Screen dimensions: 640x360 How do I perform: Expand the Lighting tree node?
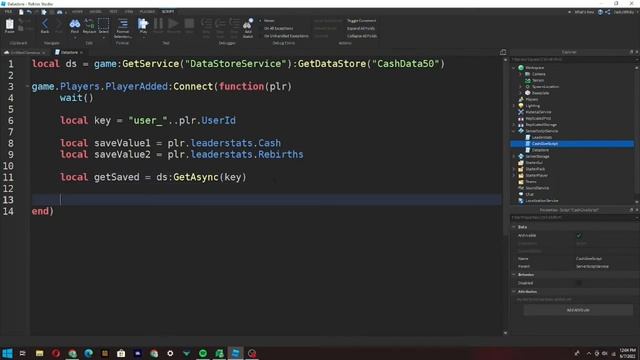(x=514, y=106)
